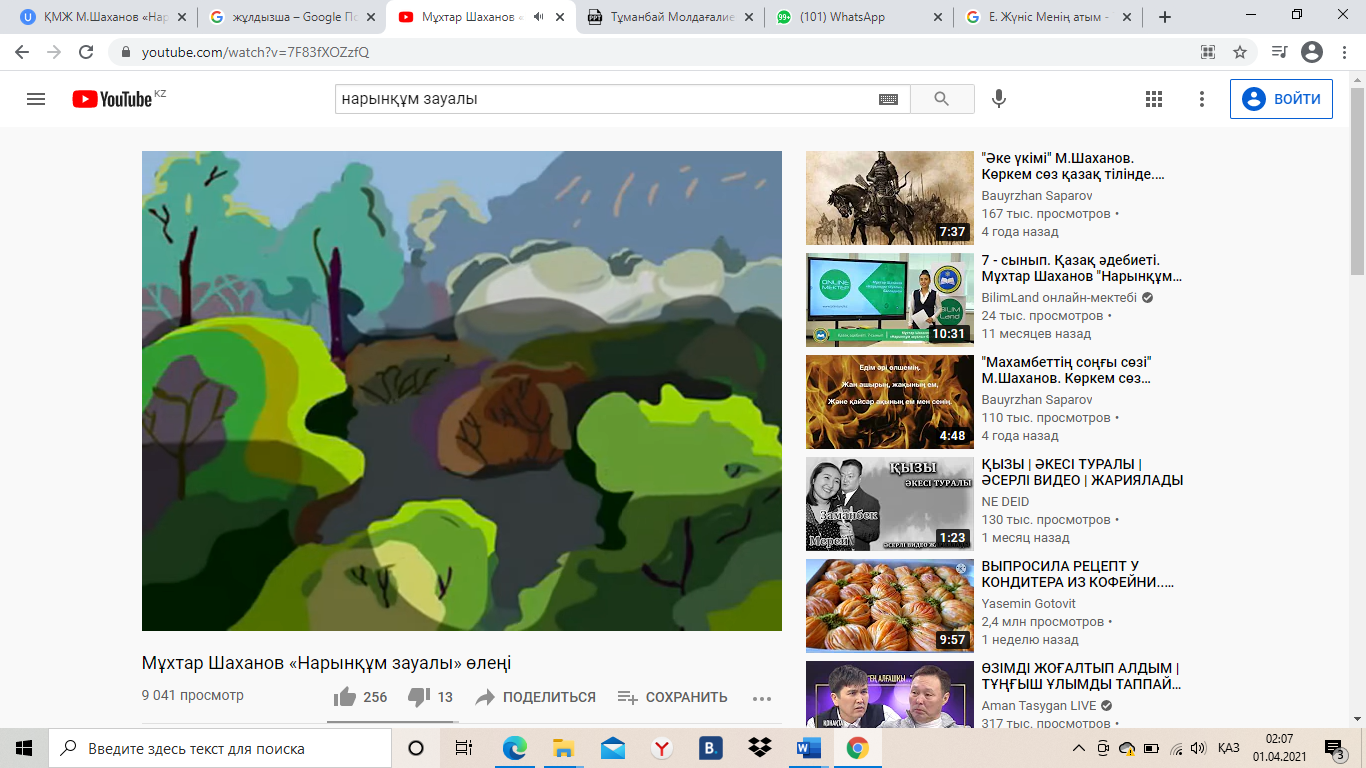Show hidden system tray icons
1366x768 pixels.
tap(1079, 748)
